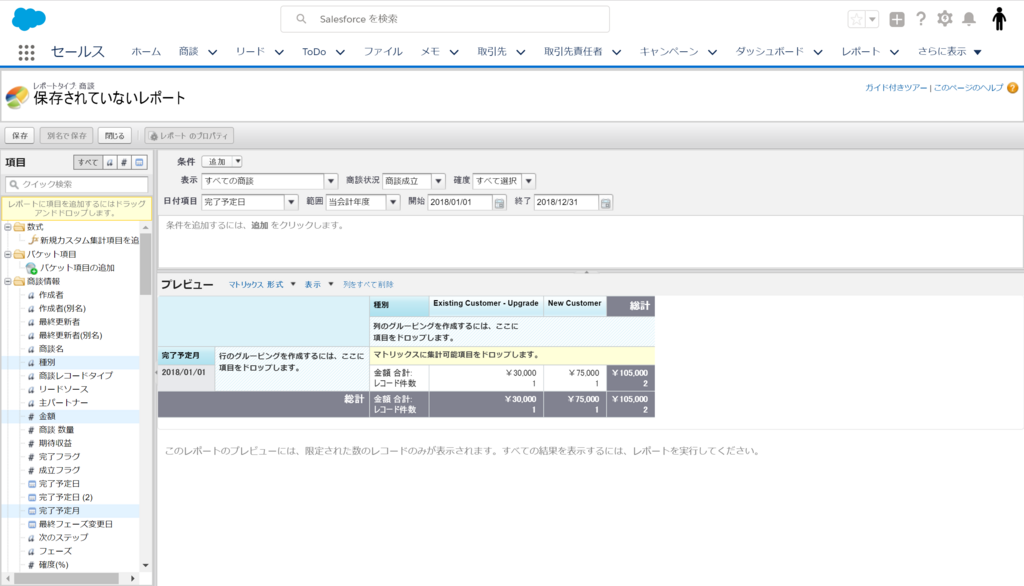Click the Salesforce cloud logo
The height and width of the screenshot is (586, 1024).
29,19
